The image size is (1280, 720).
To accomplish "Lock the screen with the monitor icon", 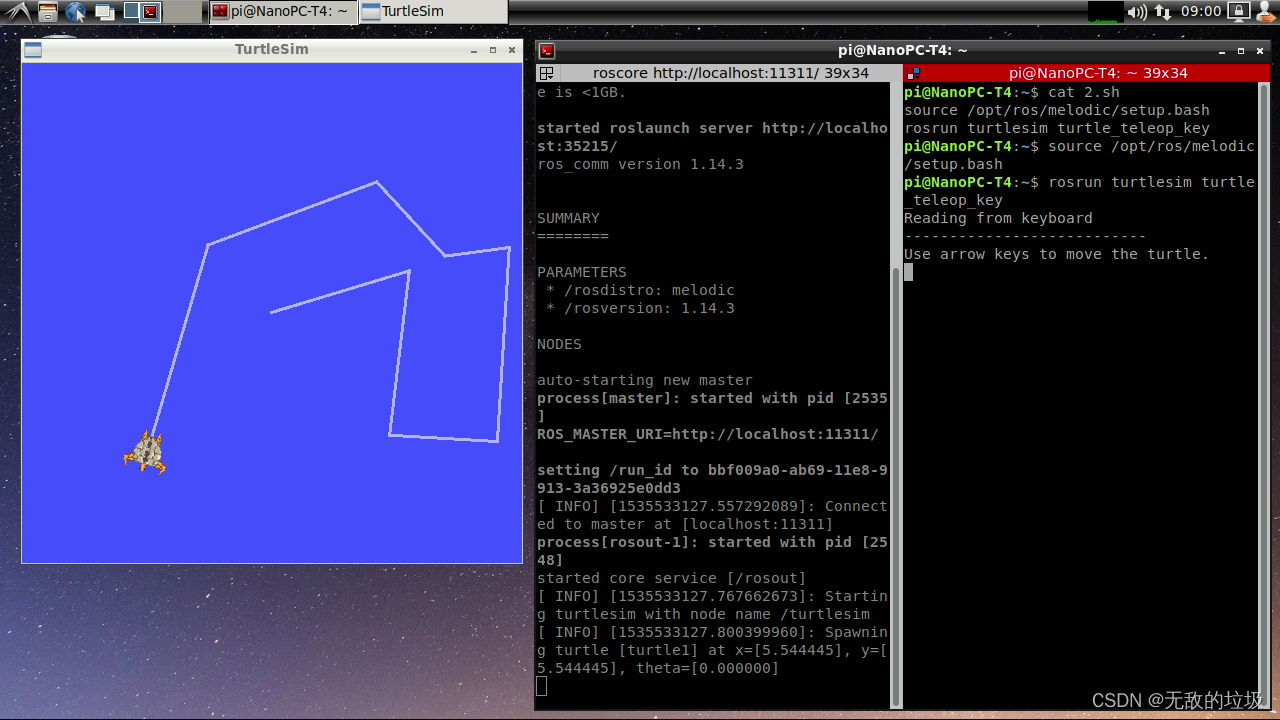I will (1238, 12).
